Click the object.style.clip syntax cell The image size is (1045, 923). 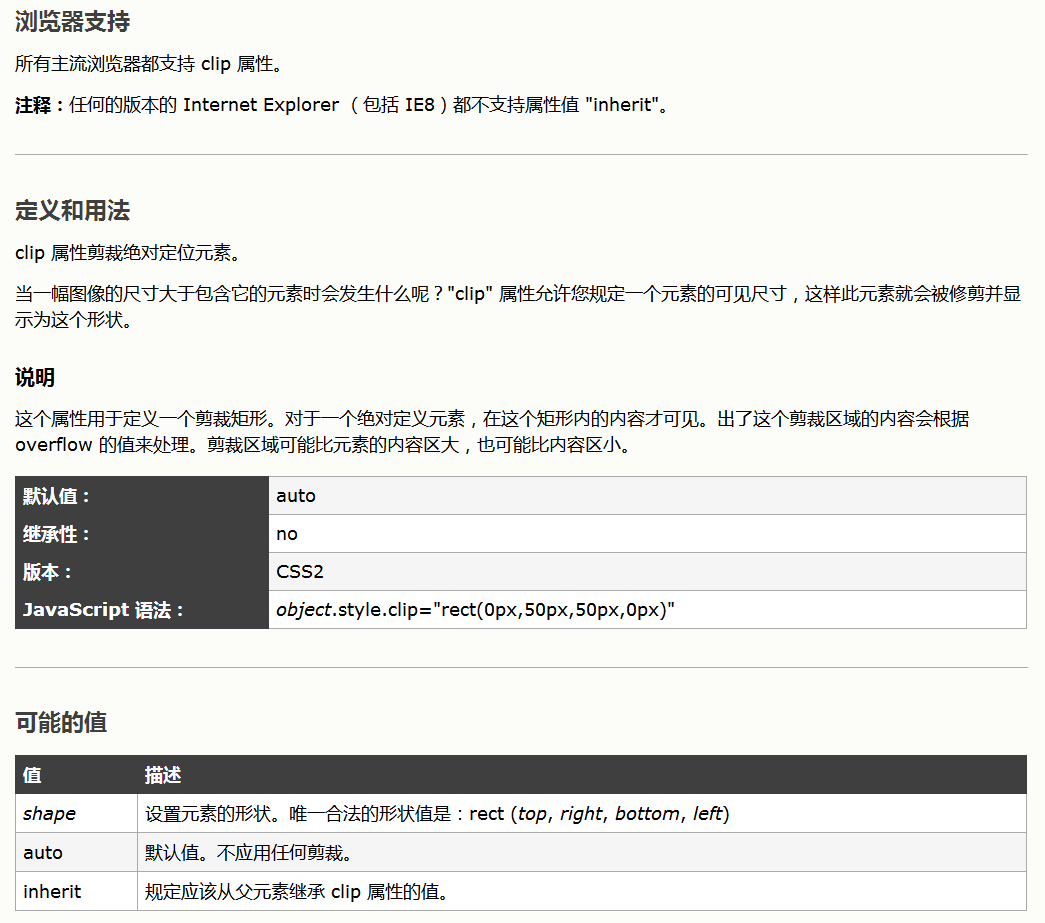pos(647,610)
